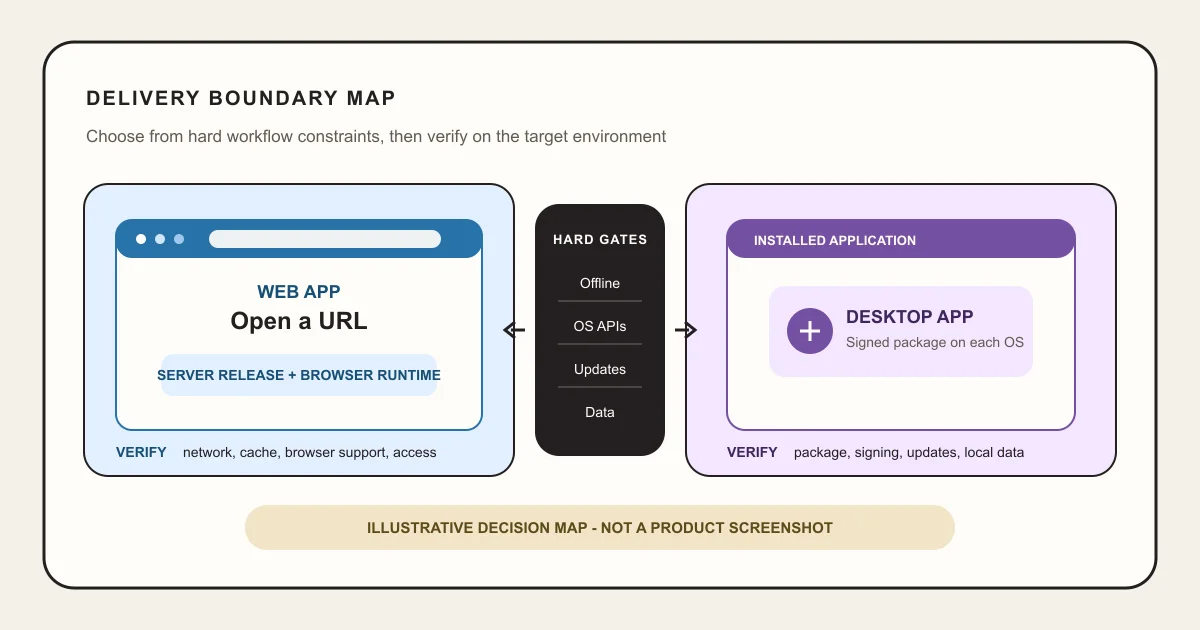Image resolution: width=1200 pixels, height=630 pixels.
Task: Click the WEB APP label
Action: (299, 292)
